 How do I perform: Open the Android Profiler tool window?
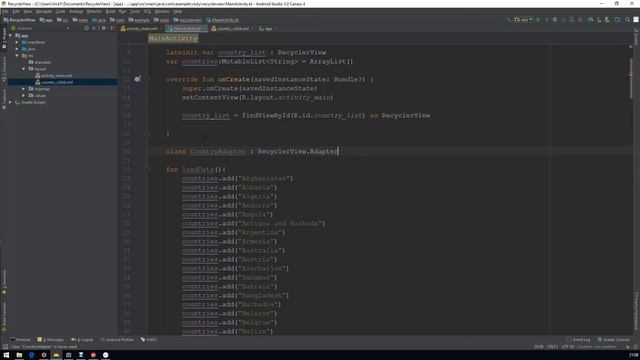(x=117, y=340)
